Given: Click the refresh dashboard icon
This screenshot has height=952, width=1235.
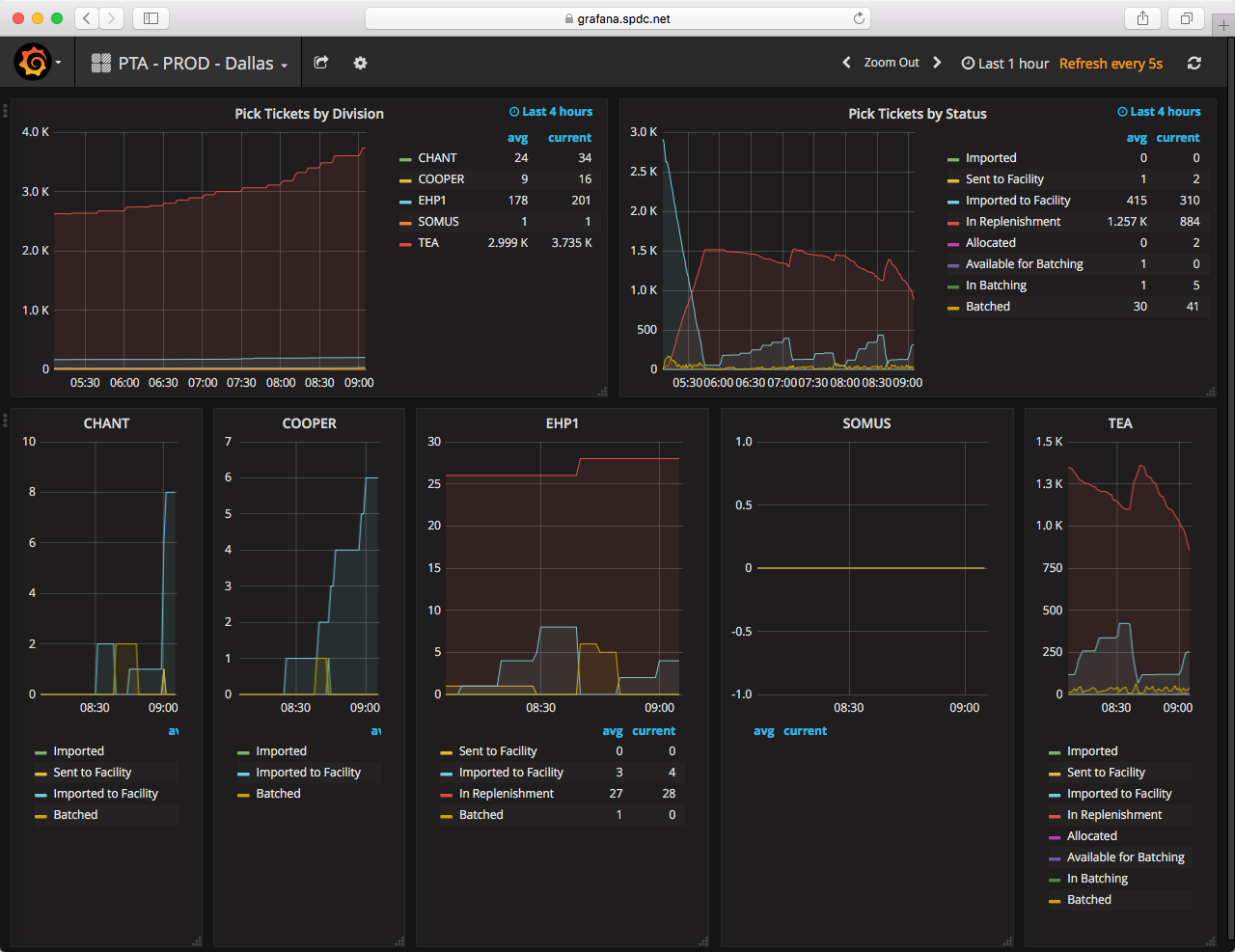Looking at the screenshot, I should click(1194, 63).
